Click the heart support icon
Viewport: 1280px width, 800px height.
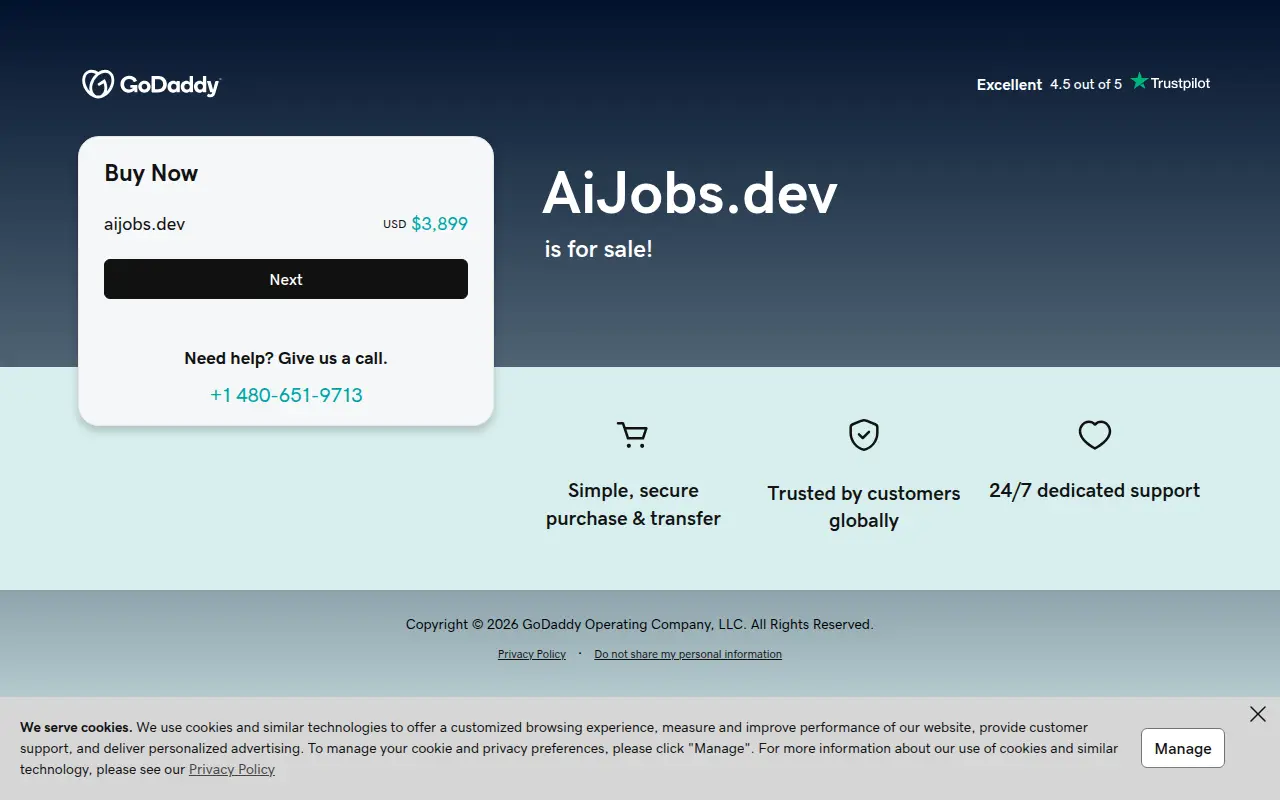[x=1095, y=435]
